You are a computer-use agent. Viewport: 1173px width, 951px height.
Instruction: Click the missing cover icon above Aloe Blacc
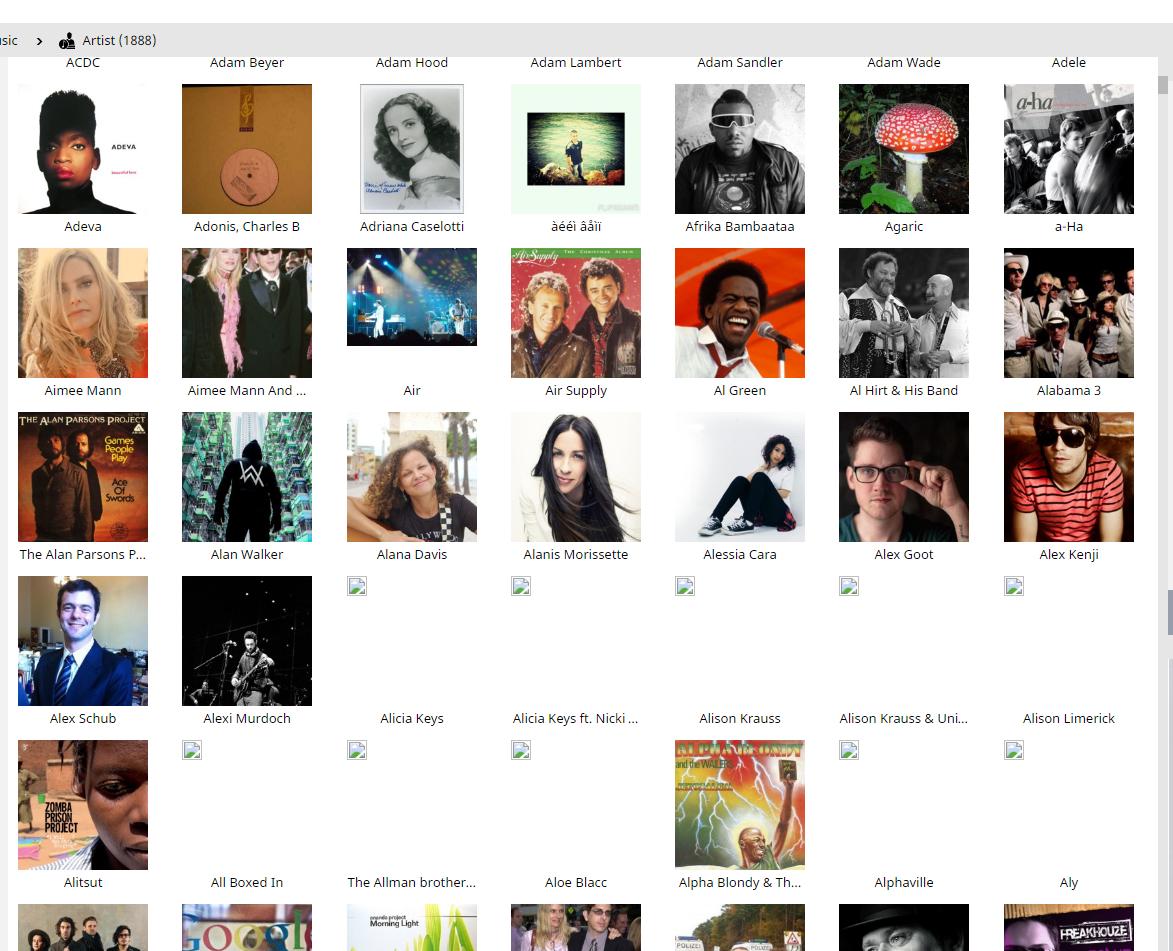(521, 750)
